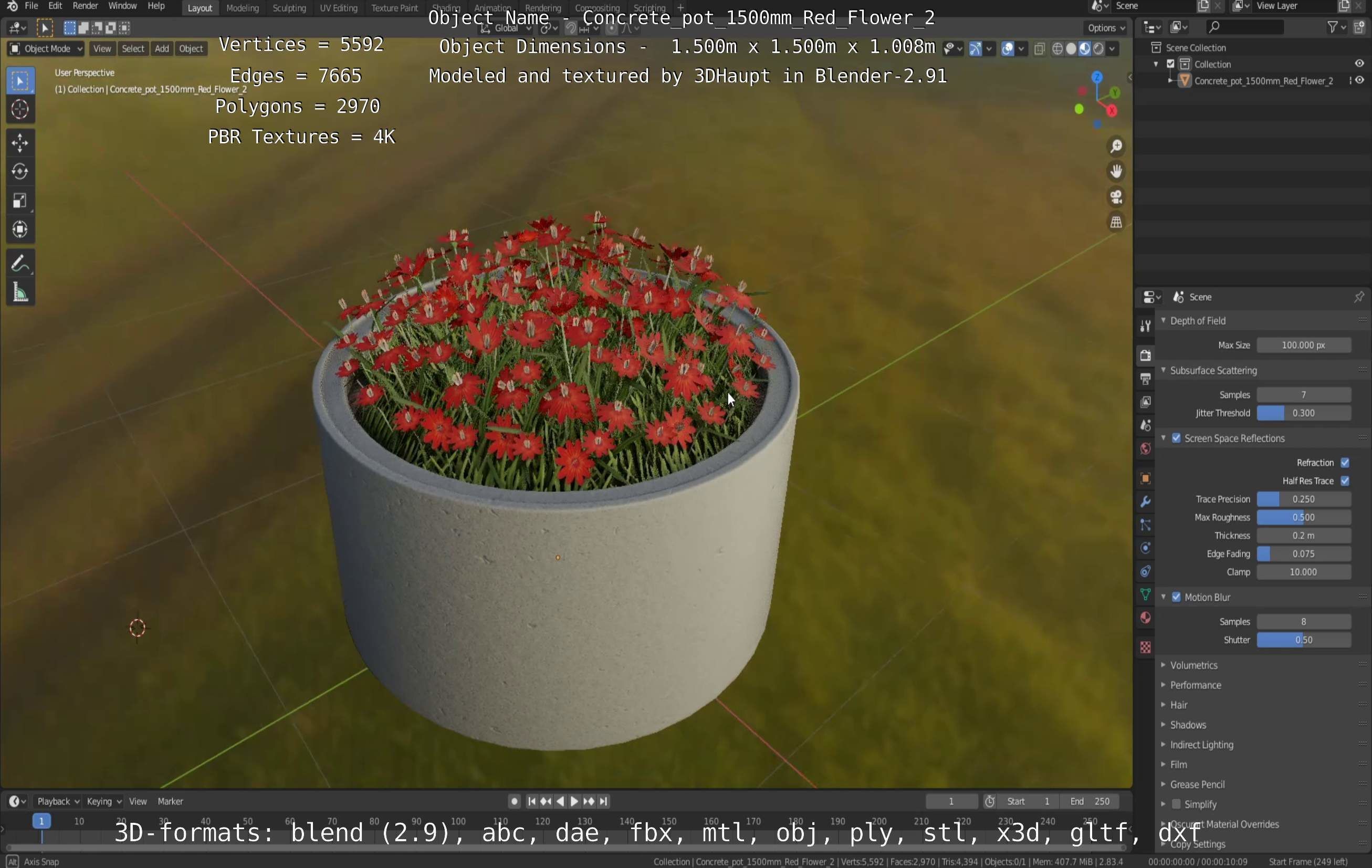This screenshot has width=1372, height=868.
Task: Toggle the auto keying record button
Action: [514, 801]
